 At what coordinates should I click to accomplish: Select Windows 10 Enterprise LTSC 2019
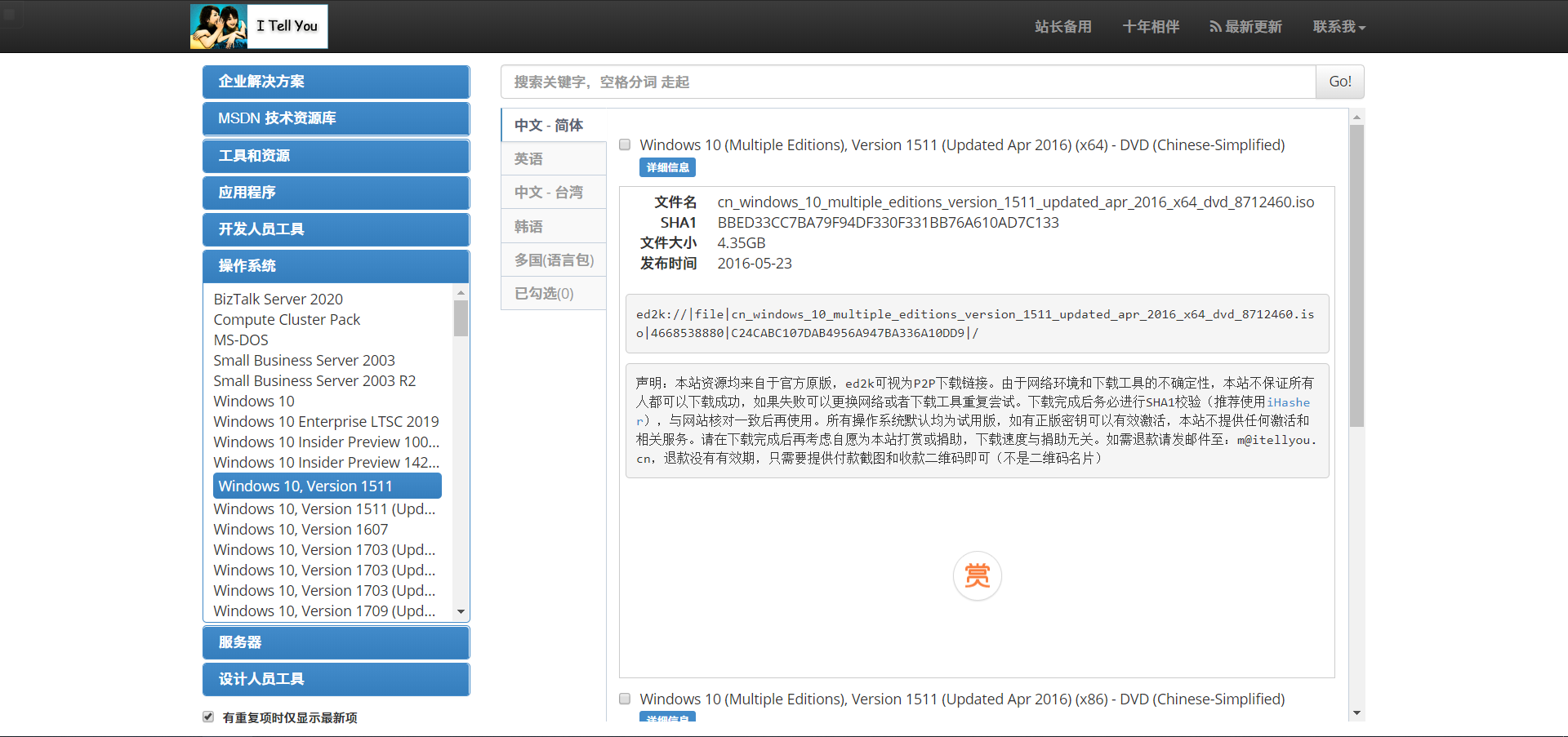click(326, 421)
